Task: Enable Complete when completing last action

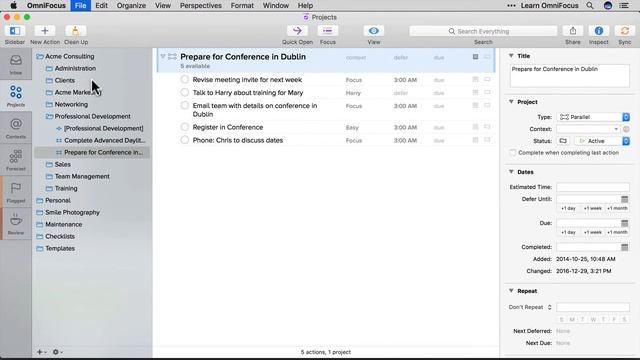Action: pos(513,153)
